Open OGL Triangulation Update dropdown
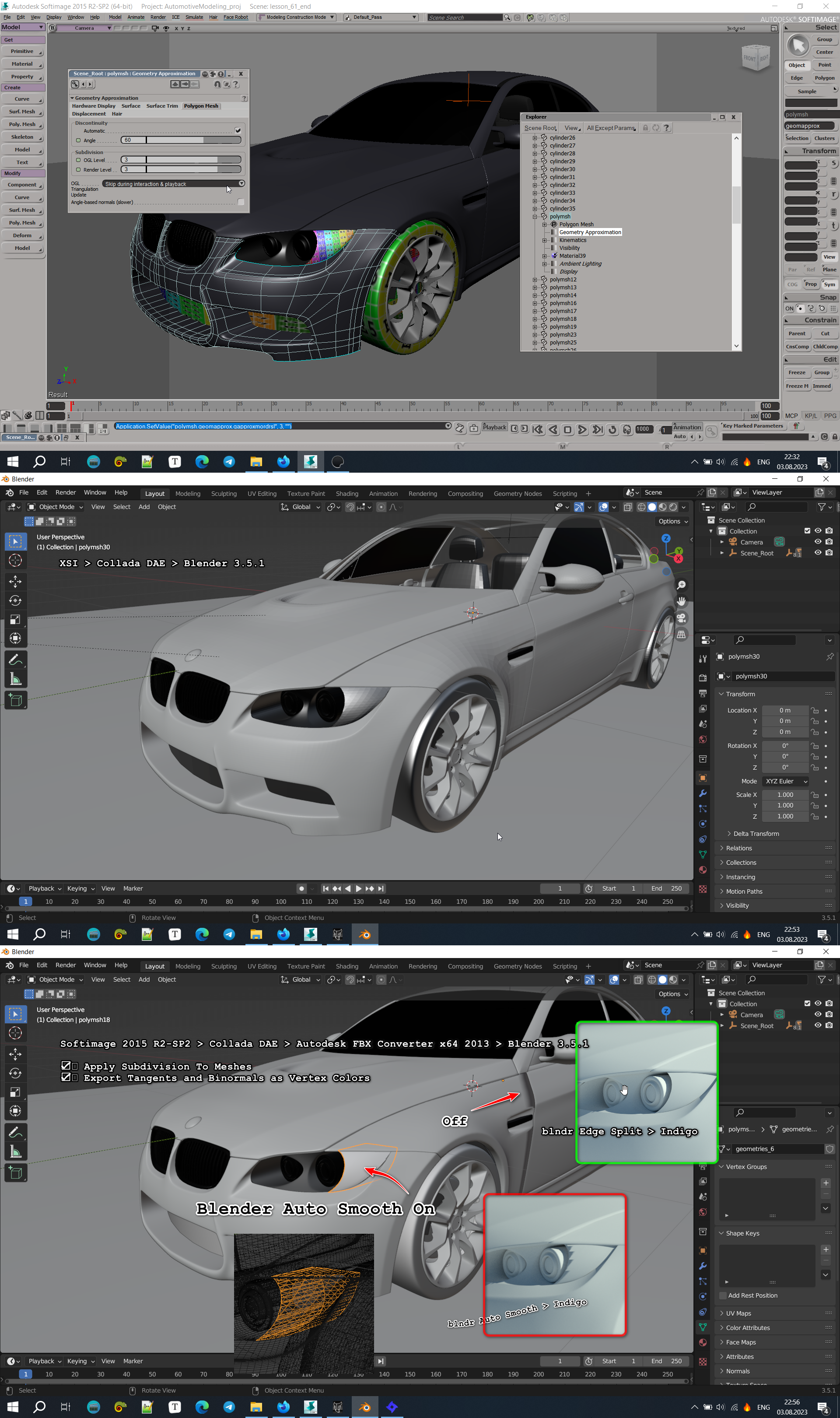The height and width of the screenshot is (1418, 840). tap(173, 184)
